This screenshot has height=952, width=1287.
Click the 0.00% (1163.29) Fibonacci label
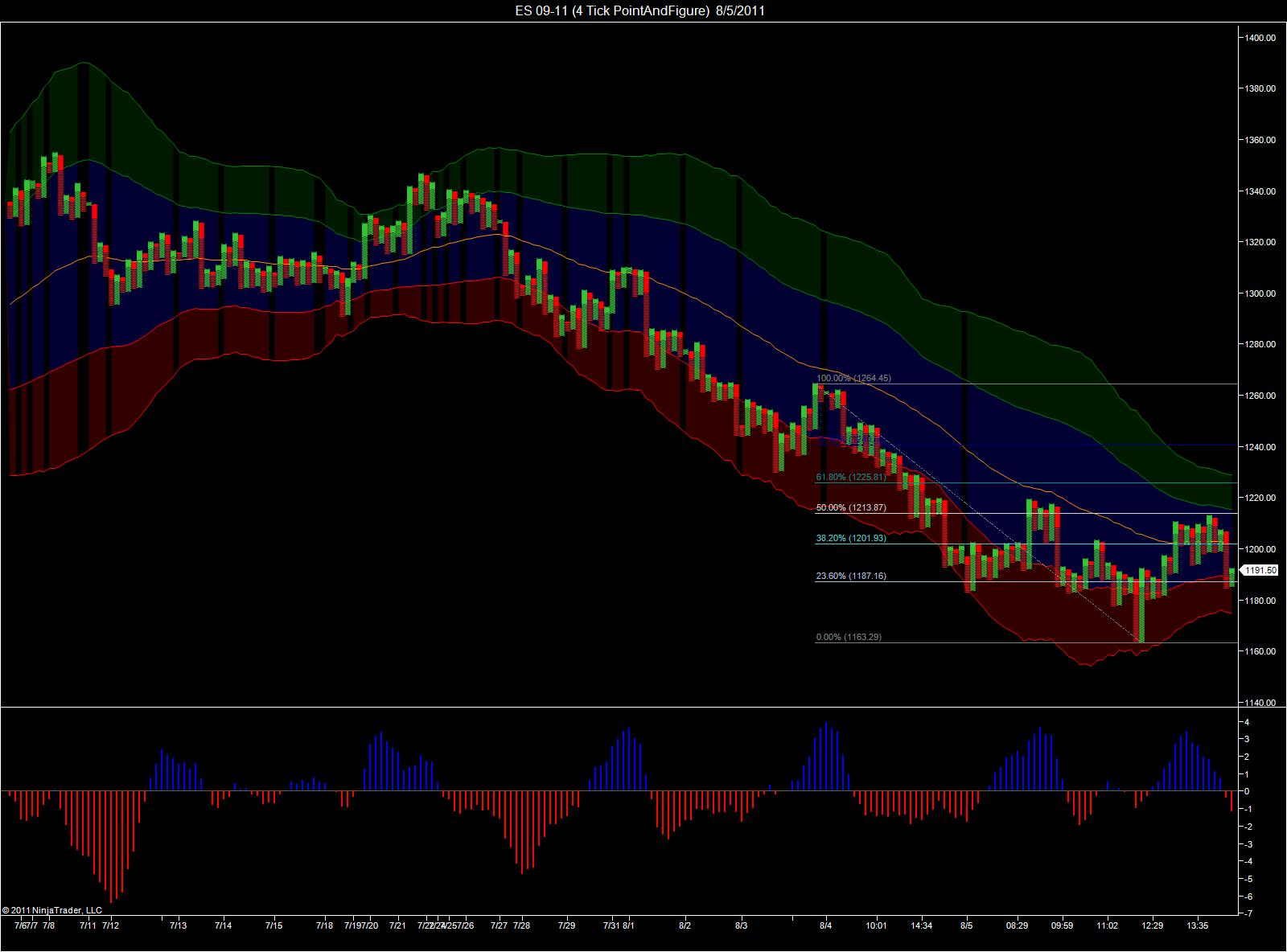pyautogui.click(x=849, y=637)
